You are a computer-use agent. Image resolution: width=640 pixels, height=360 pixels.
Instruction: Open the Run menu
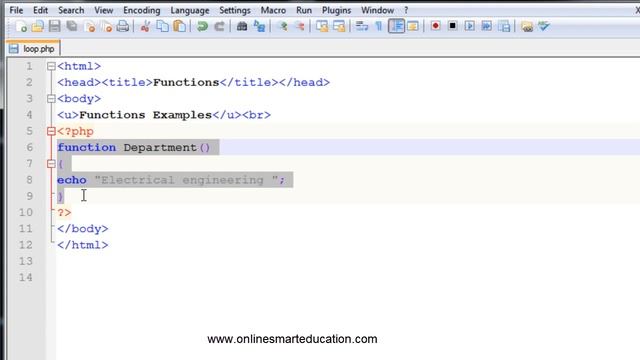coord(304,10)
